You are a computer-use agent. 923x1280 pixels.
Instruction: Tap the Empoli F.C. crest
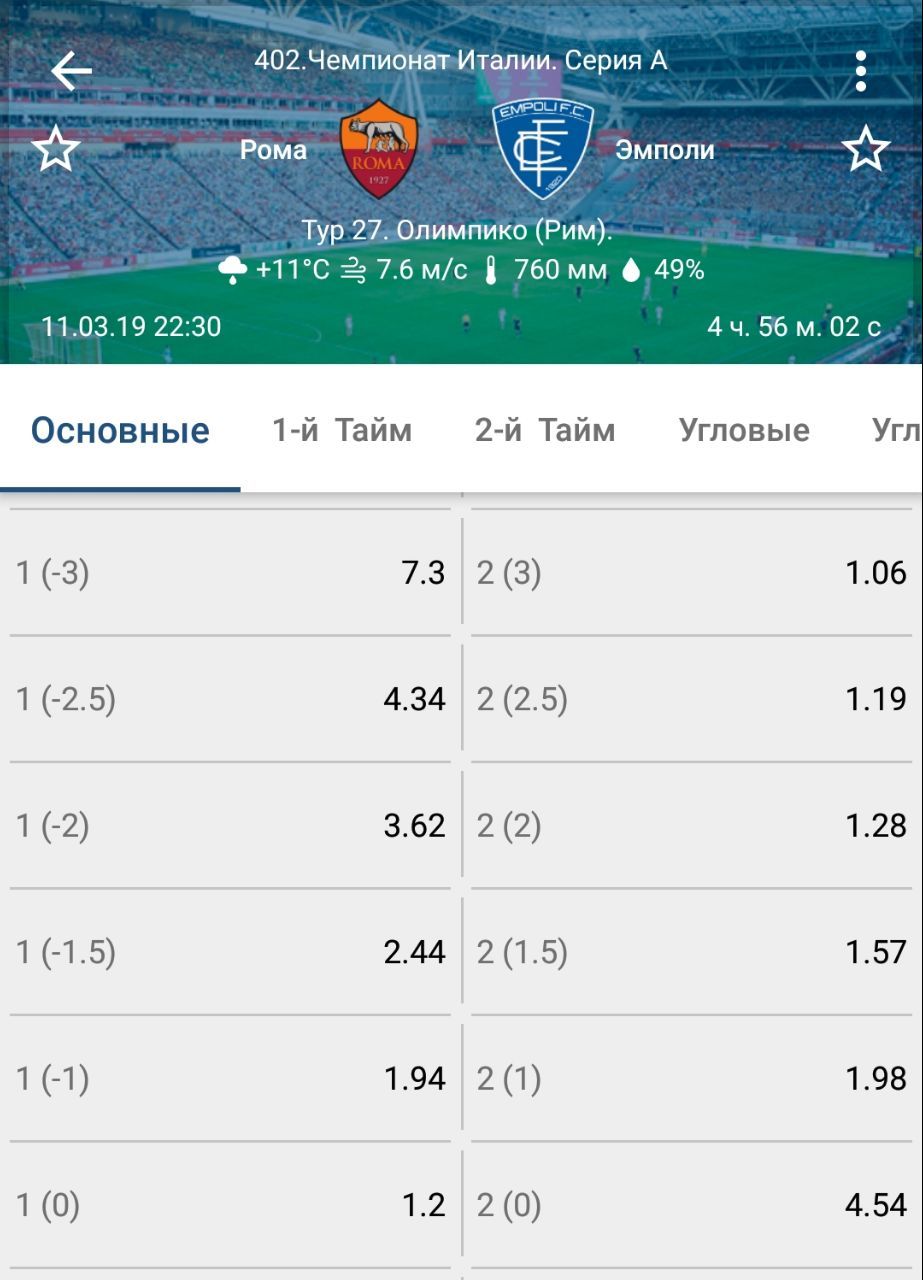coord(543,149)
